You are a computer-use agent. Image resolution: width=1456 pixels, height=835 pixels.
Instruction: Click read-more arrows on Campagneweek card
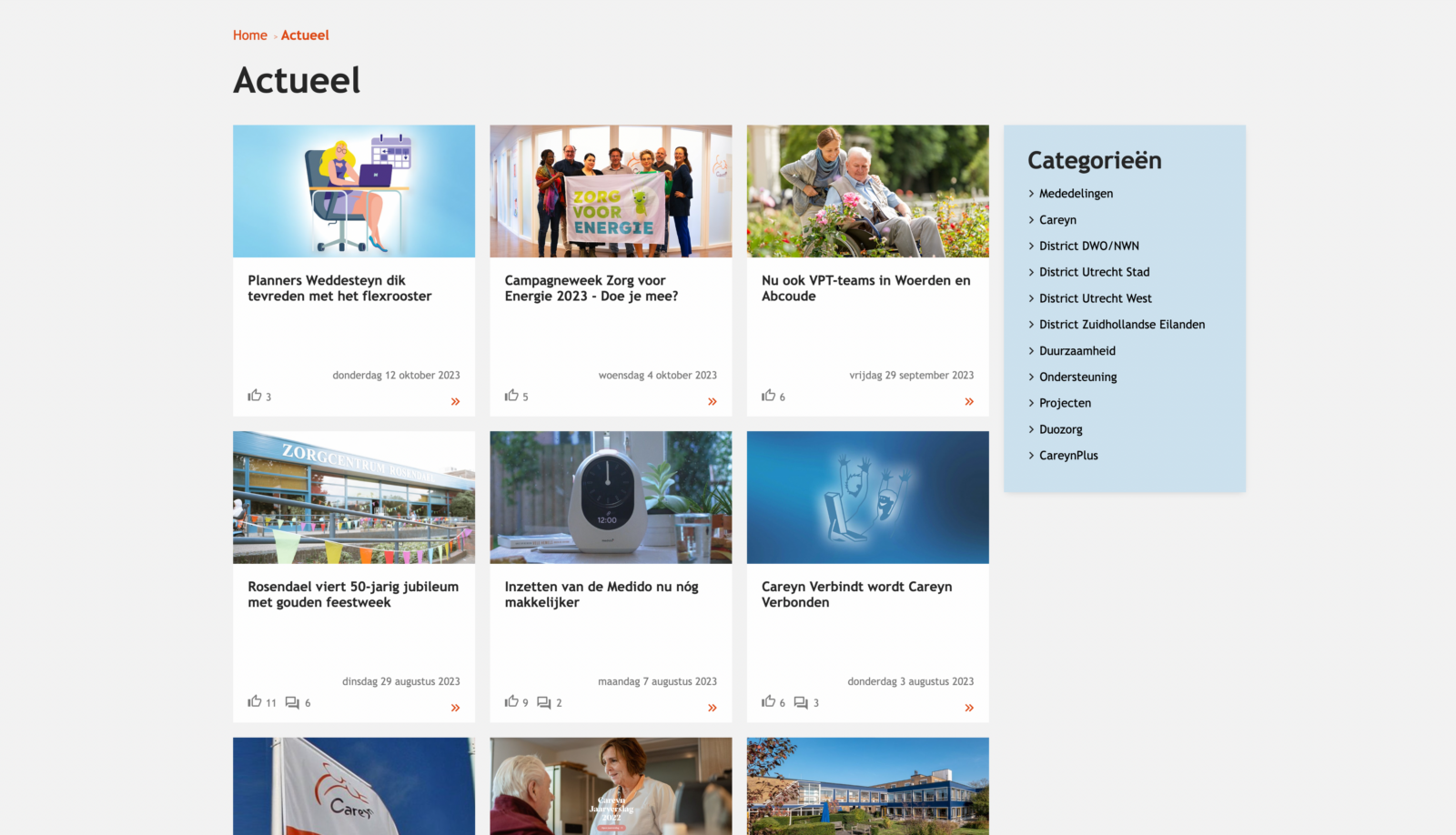point(713,401)
